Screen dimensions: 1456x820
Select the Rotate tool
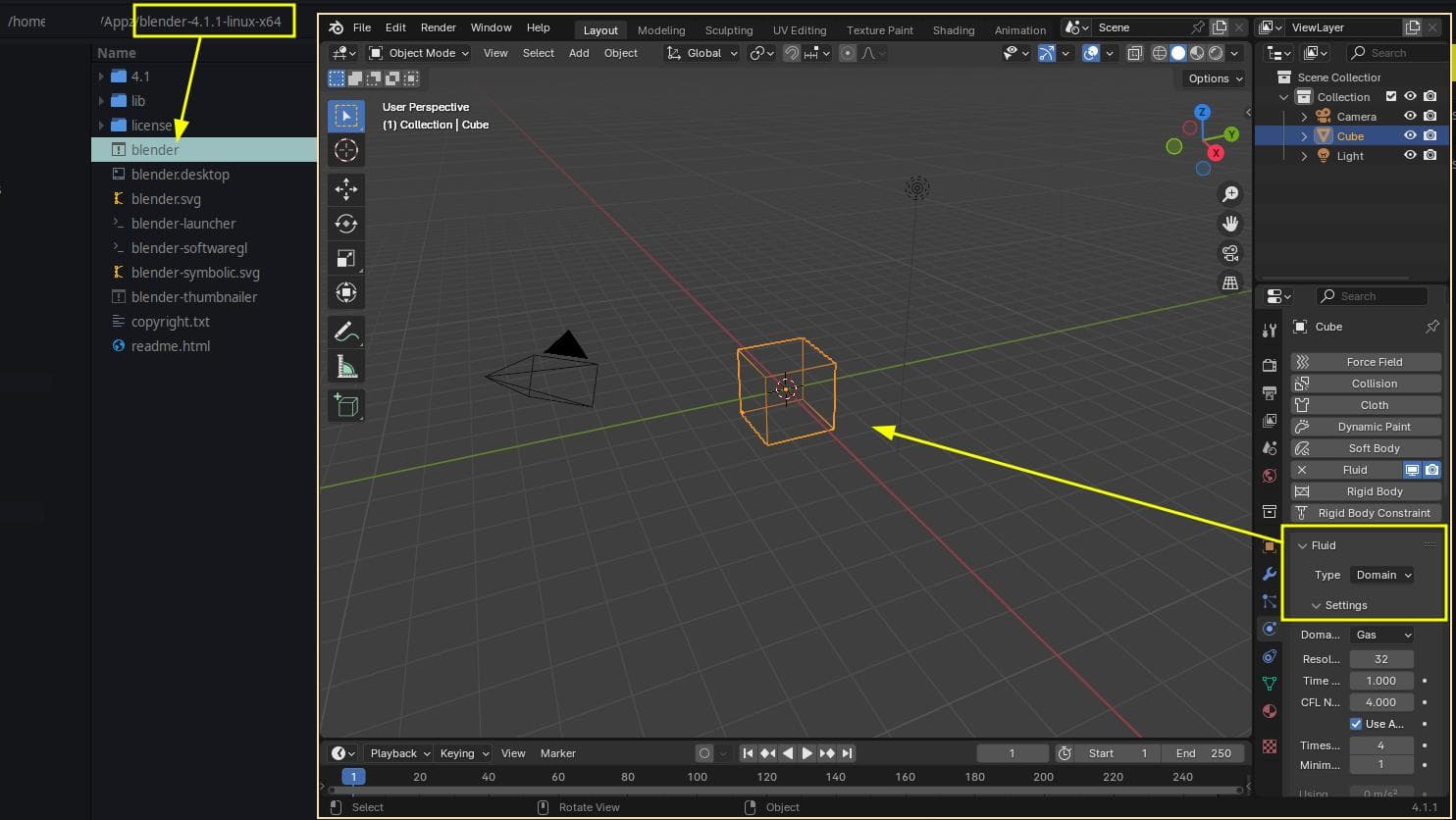tap(346, 224)
